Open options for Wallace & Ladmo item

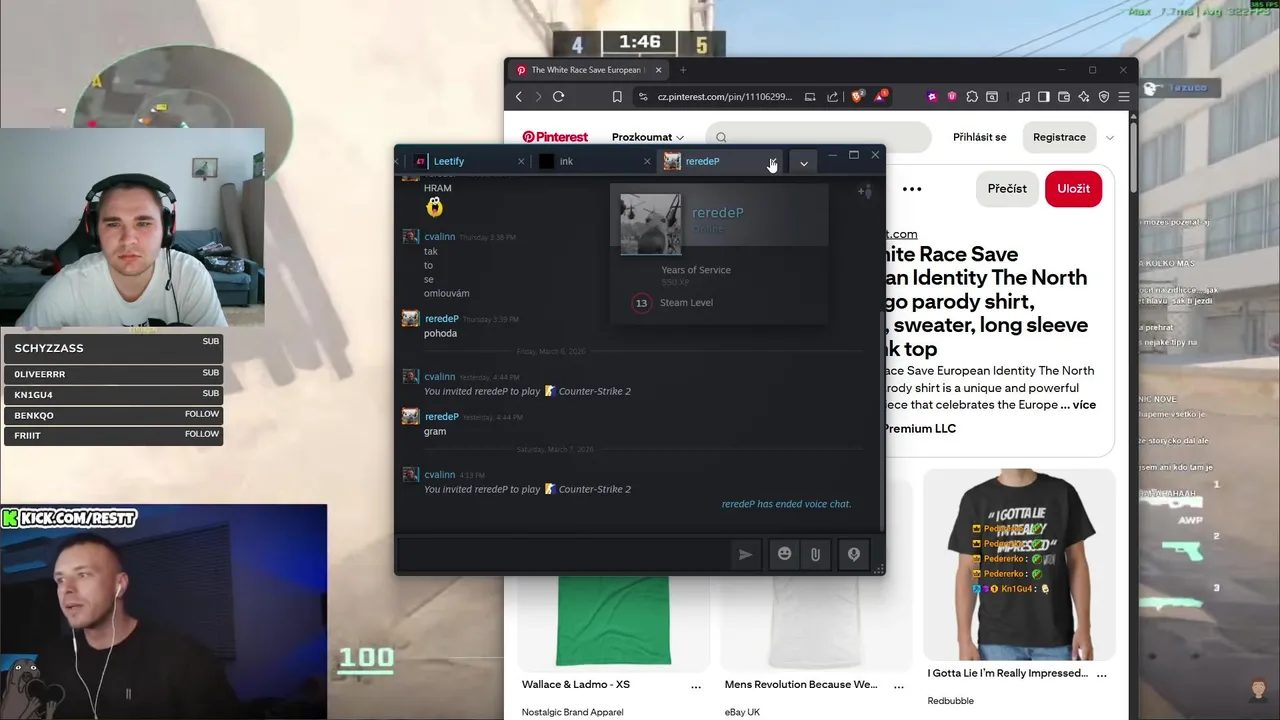(x=696, y=686)
